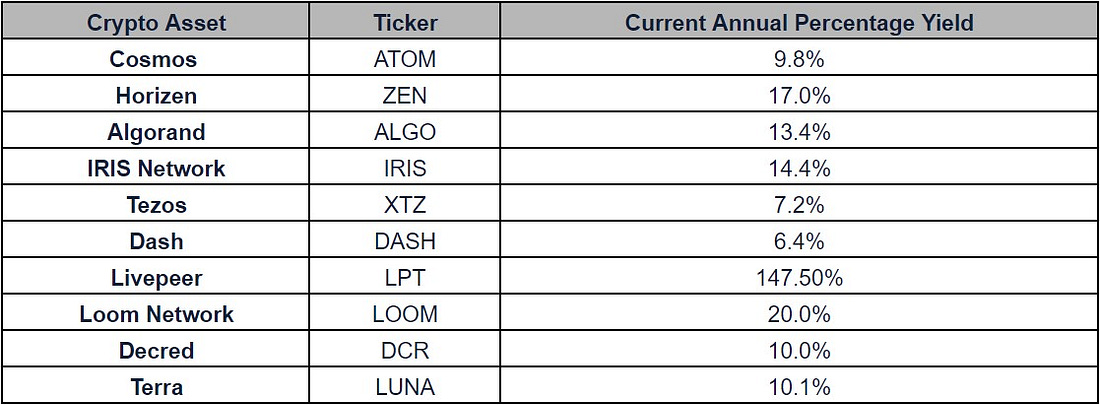Click the LUNA ticker cell

[405, 387]
